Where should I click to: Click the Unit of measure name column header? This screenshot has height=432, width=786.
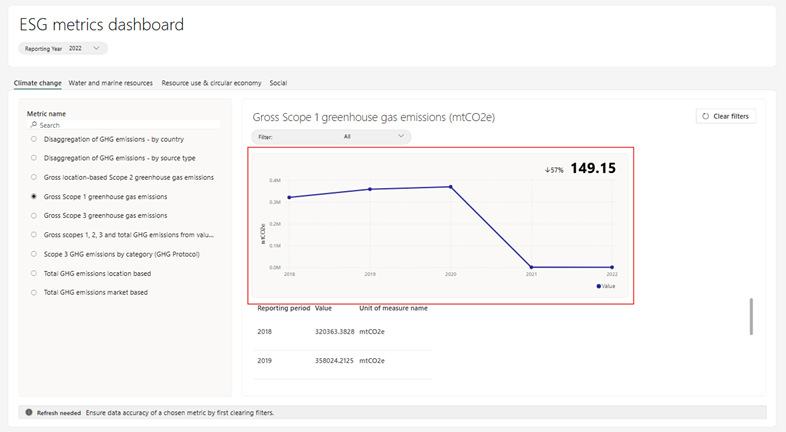394,308
